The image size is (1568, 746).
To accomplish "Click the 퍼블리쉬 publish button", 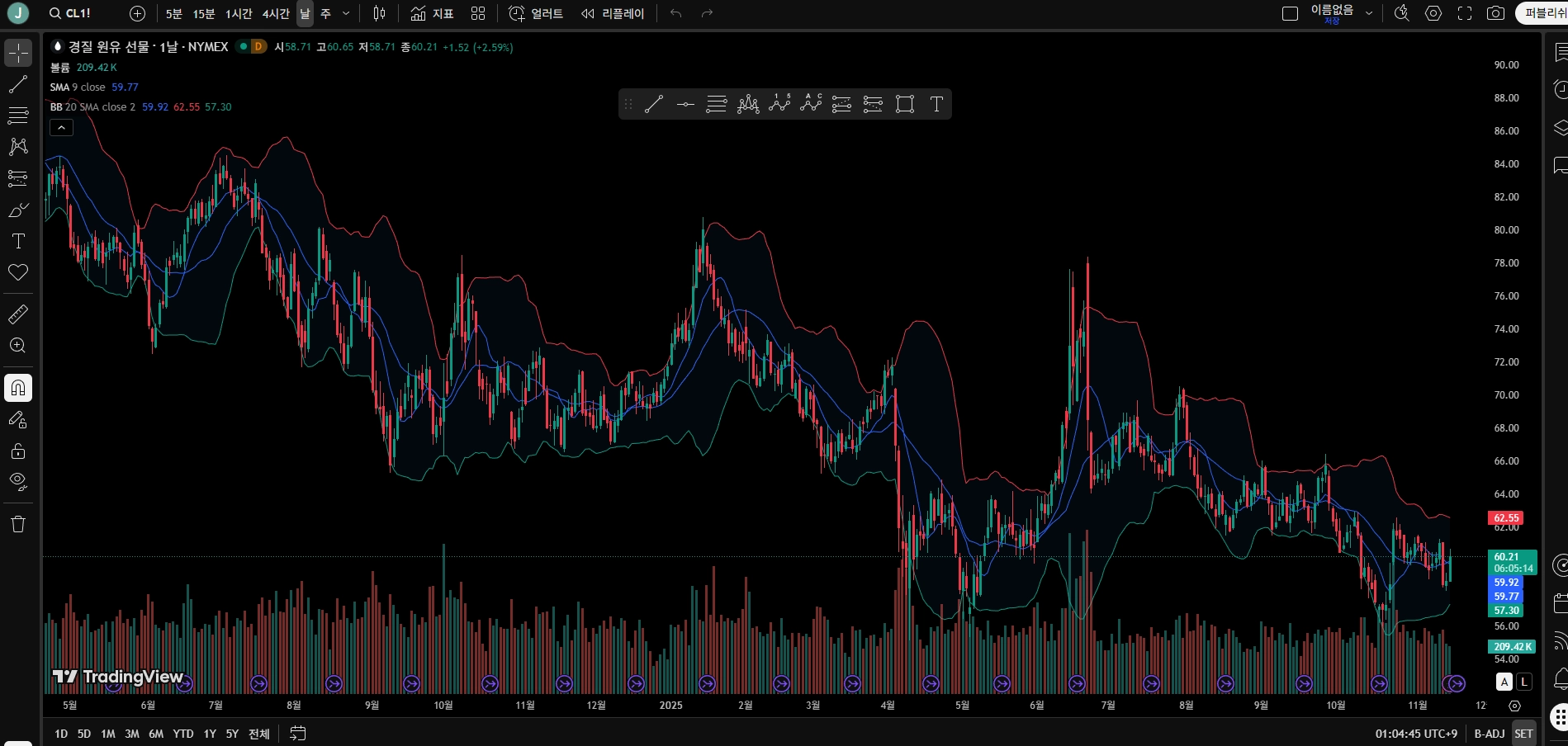I will [1542, 13].
